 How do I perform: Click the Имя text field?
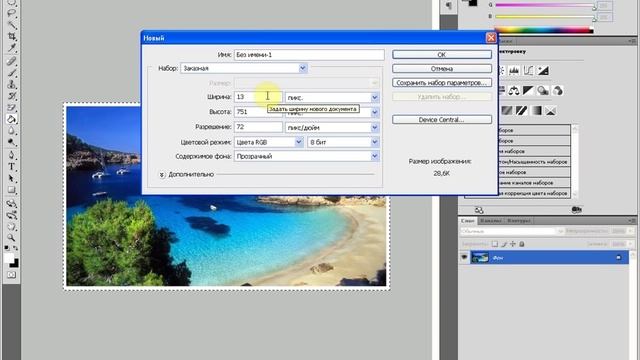(309, 54)
